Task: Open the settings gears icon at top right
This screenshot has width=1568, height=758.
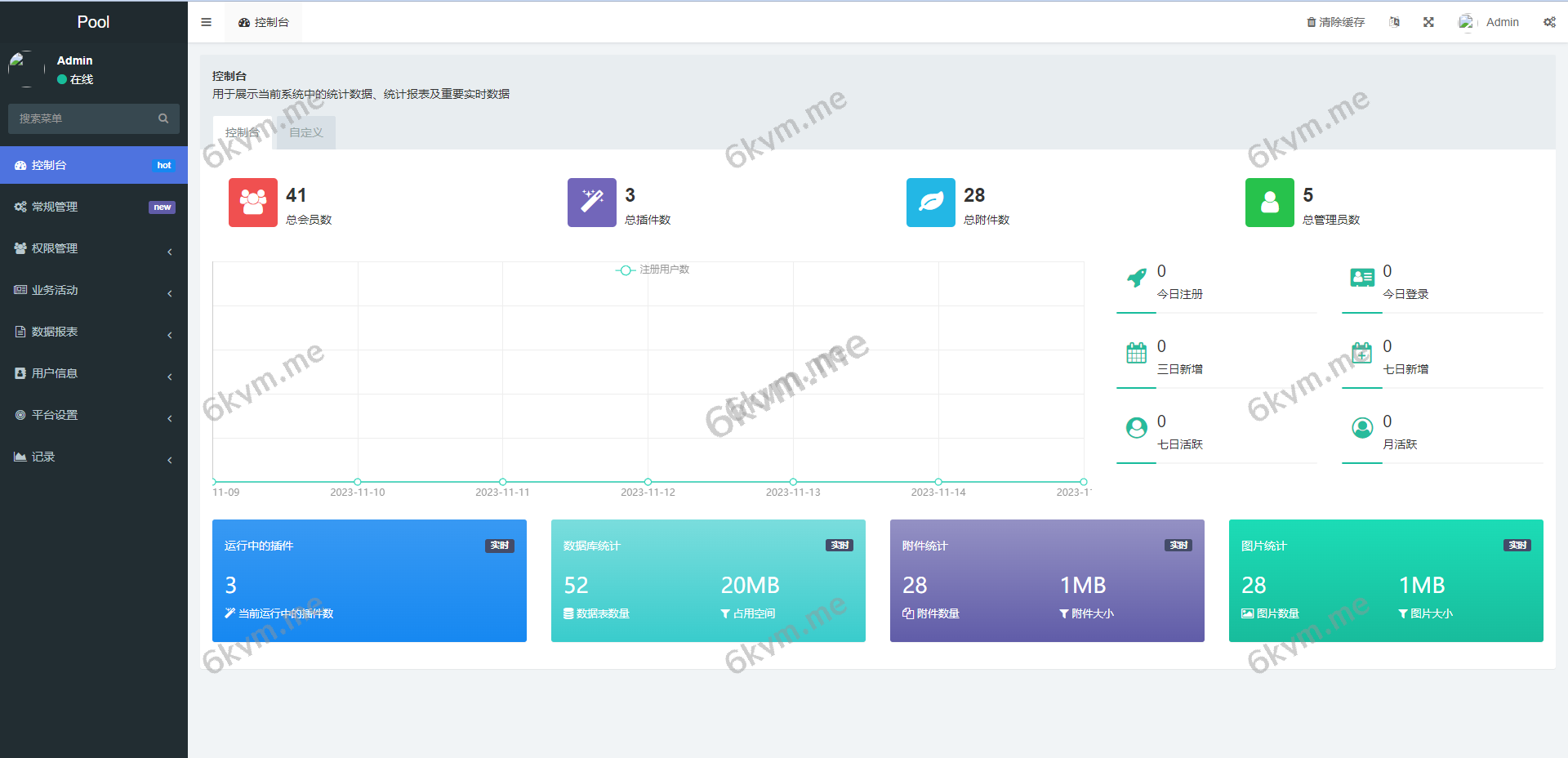Action: pyautogui.click(x=1549, y=22)
